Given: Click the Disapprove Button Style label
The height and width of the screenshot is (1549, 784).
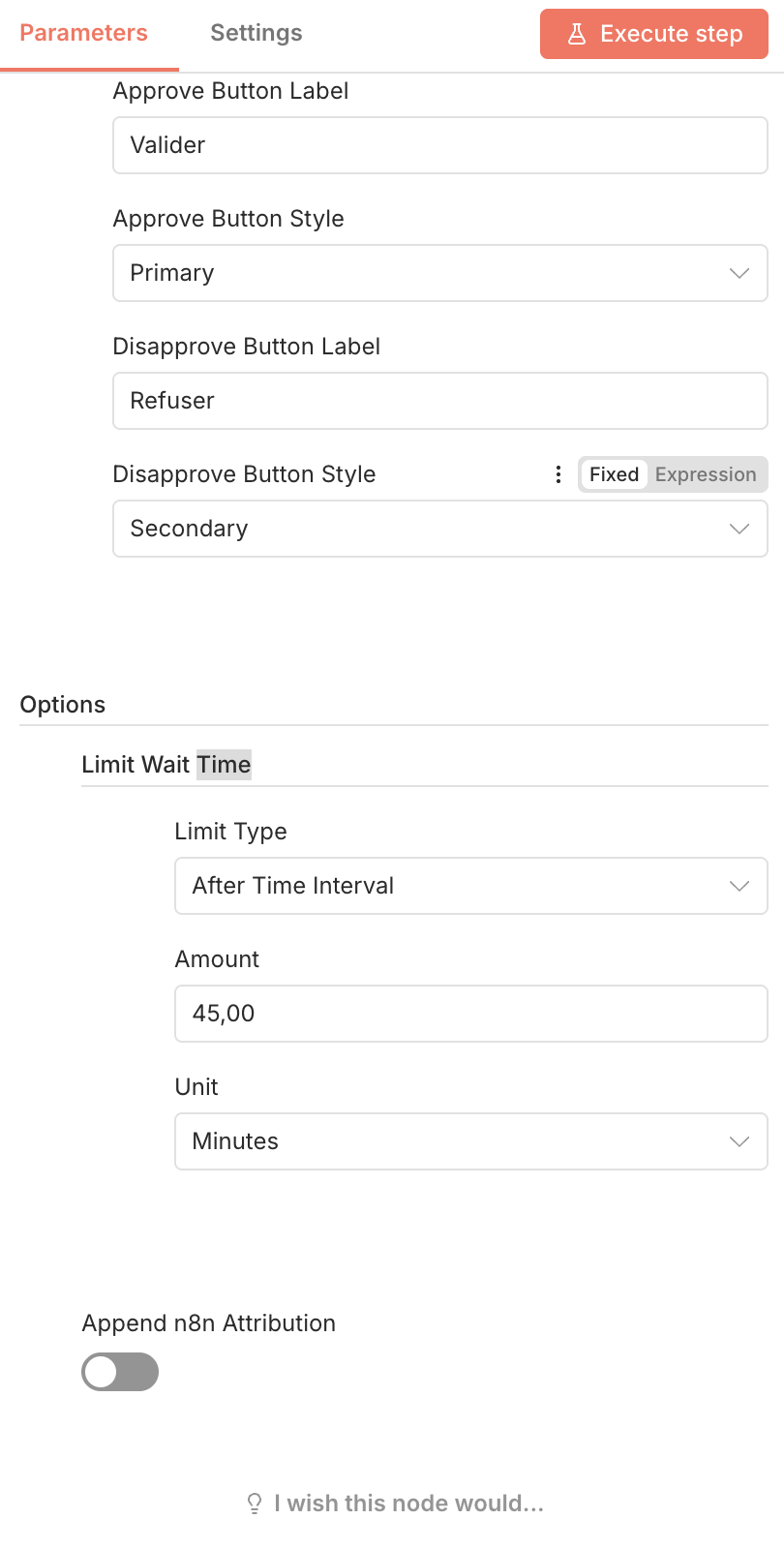Looking at the screenshot, I should (x=244, y=474).
